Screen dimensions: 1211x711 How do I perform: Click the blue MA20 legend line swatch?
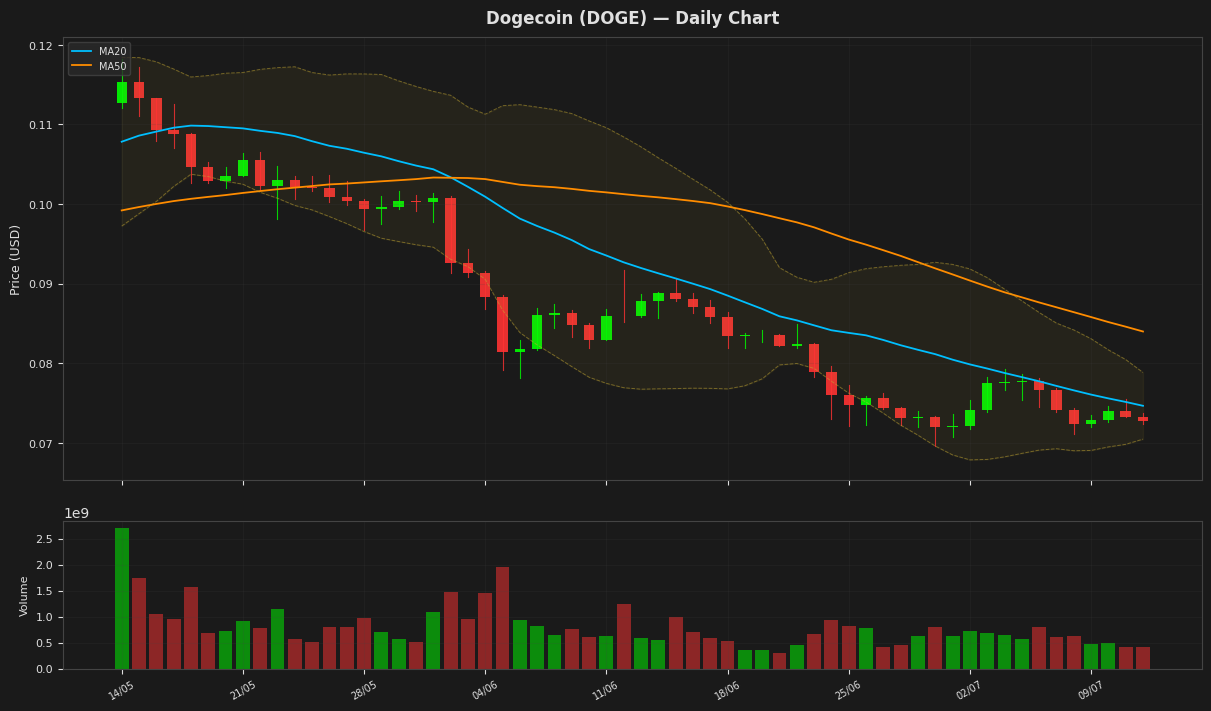[82, 51]
